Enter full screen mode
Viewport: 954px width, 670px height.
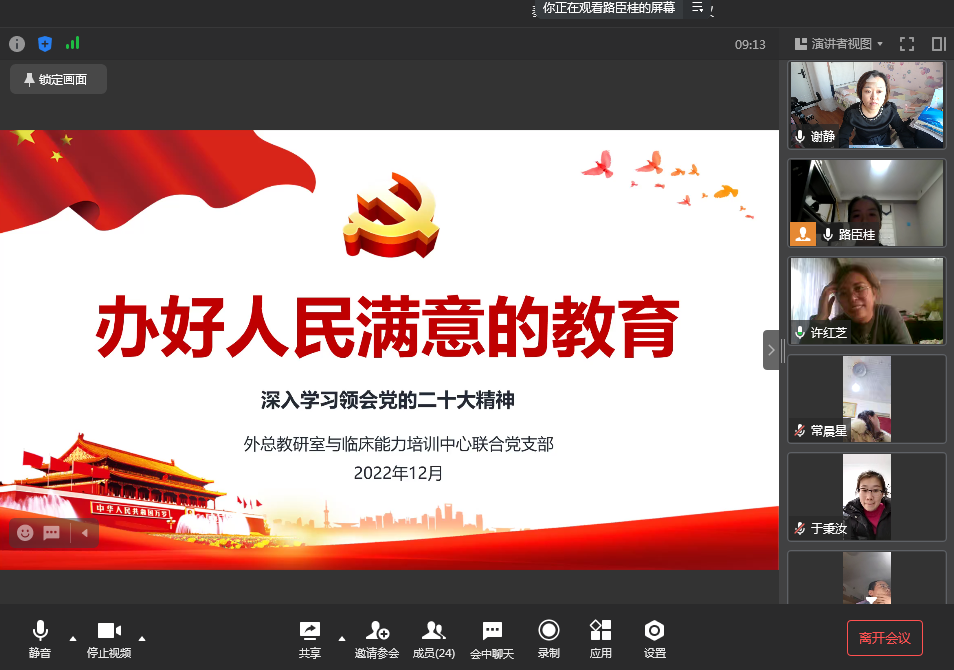pos(907,44)
